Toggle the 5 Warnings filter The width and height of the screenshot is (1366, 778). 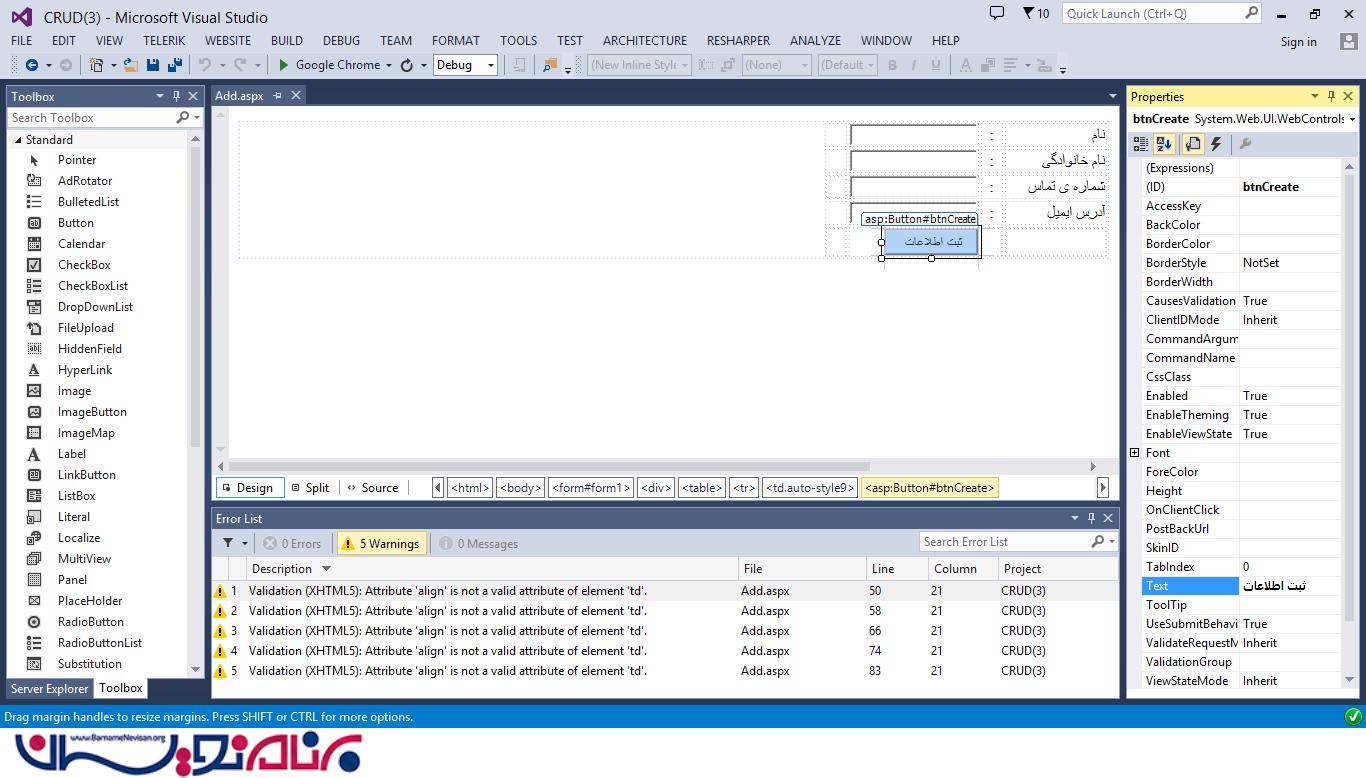(x=380, y=543)
